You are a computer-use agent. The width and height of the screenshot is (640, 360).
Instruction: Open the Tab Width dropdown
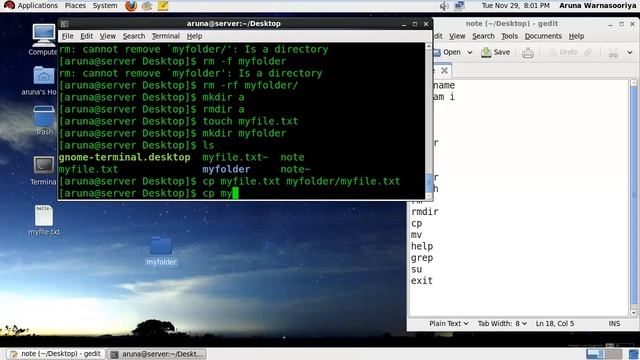pyautogui.click(x=502, y=323)
